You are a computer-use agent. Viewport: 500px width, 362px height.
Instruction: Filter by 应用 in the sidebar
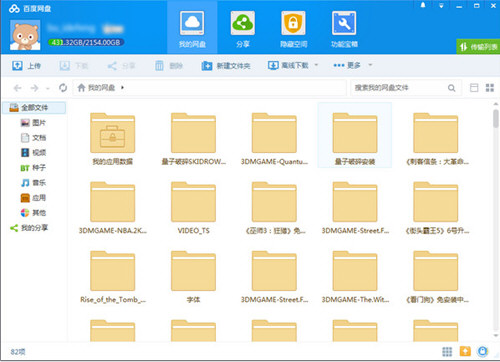[33, 198]
